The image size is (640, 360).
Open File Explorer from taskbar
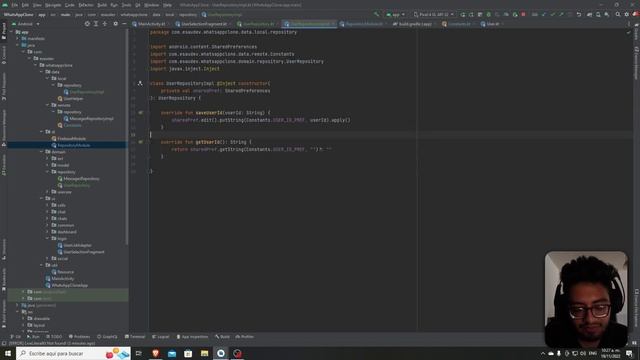pyautogui.click(x=204, y=353)
